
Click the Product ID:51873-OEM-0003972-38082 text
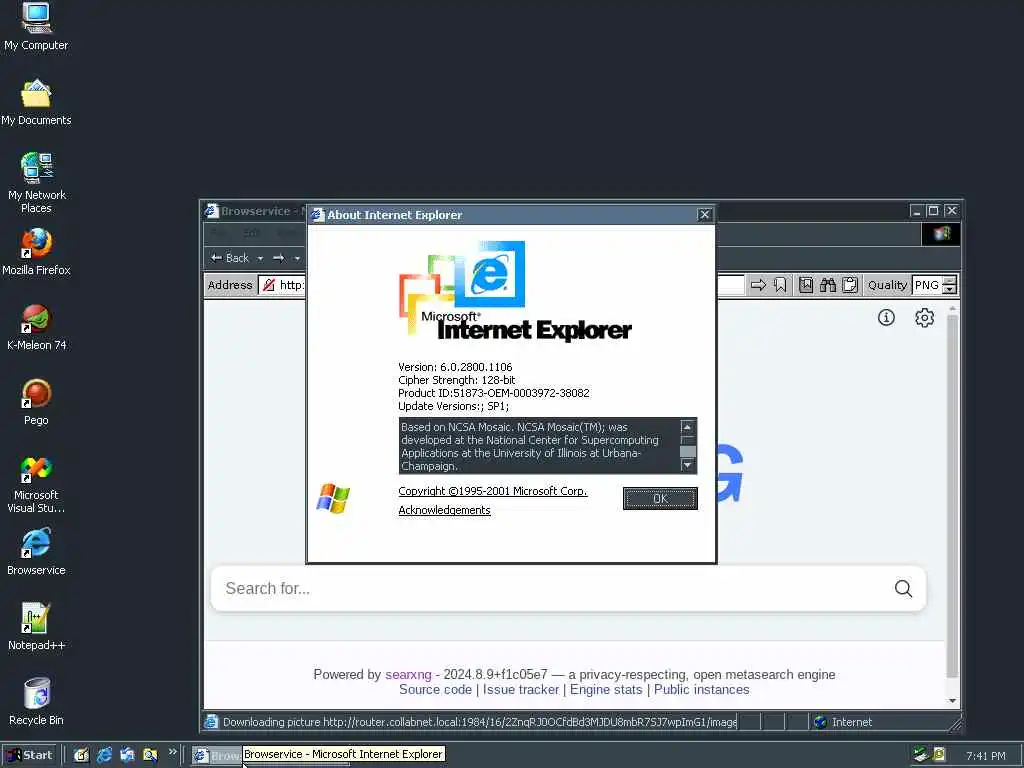494,393
